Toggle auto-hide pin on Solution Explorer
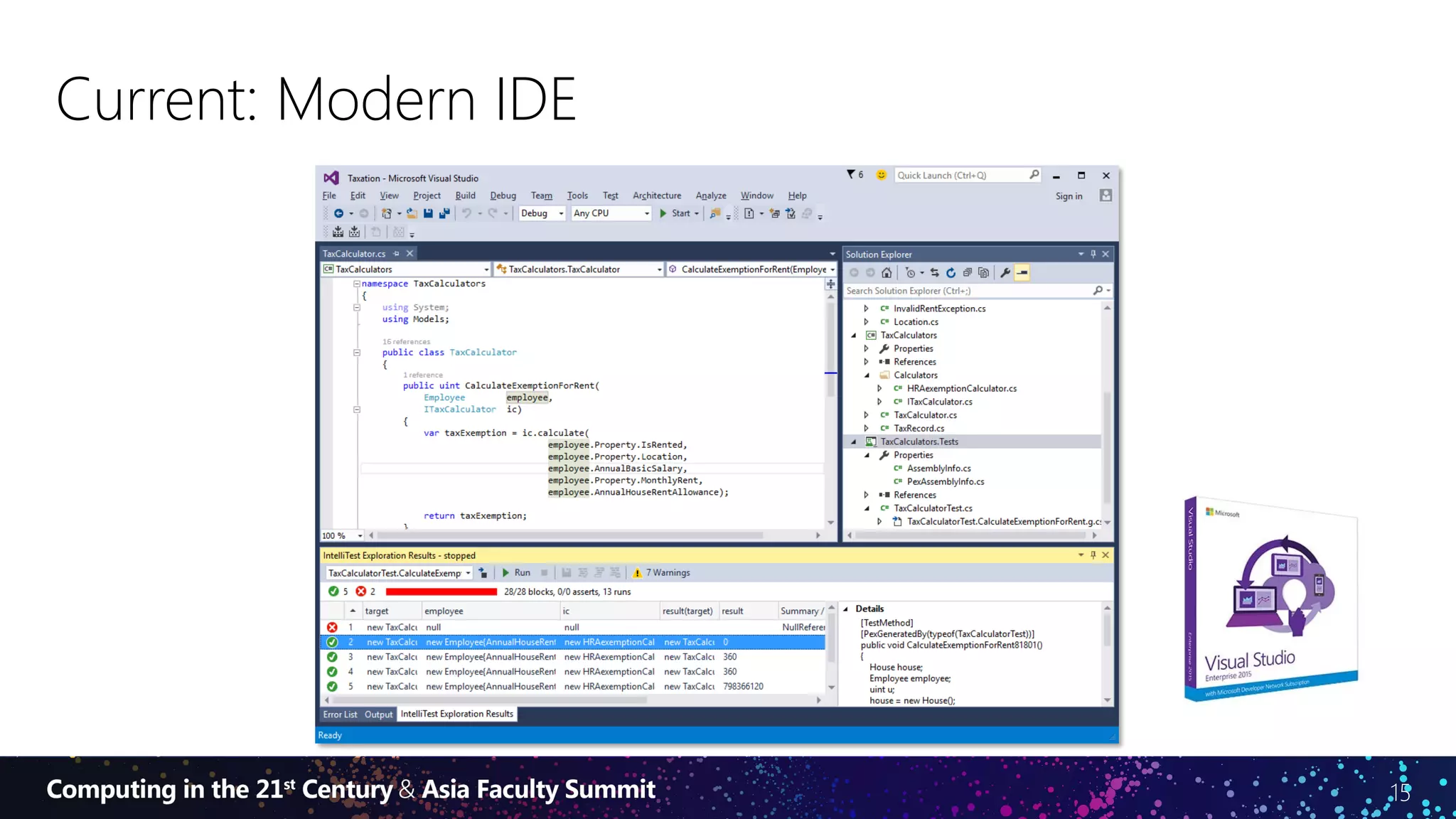 coord(1093,255)
